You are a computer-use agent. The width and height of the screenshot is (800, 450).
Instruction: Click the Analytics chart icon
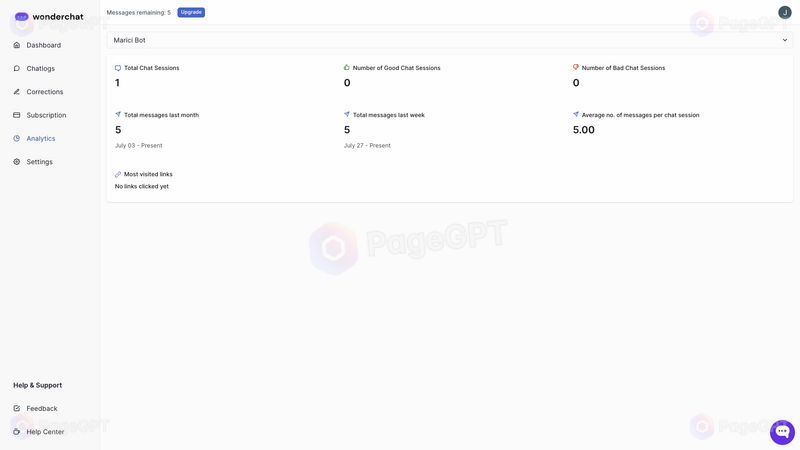tap(17, 138)
